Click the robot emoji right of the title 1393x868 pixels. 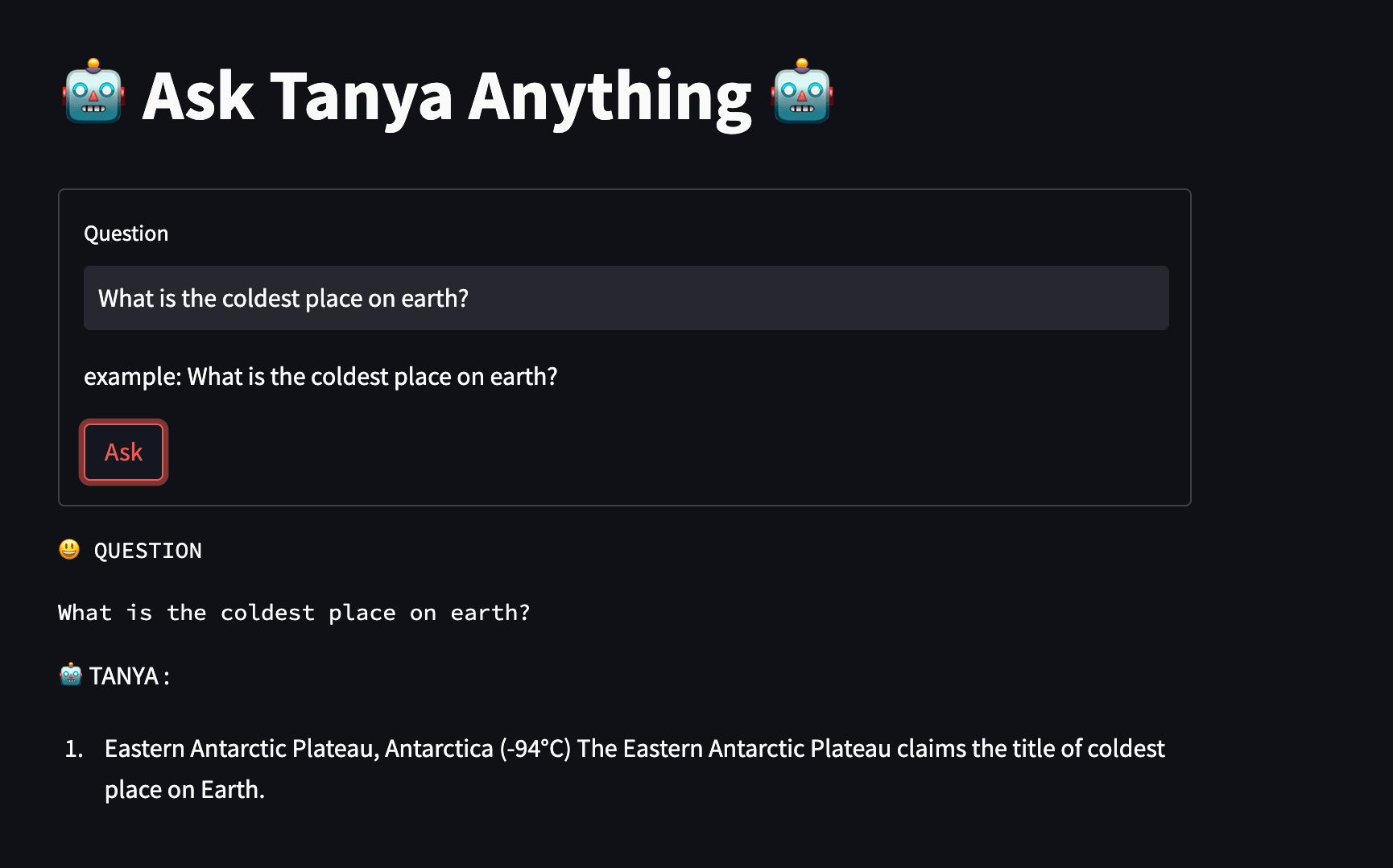coord(801,92)
